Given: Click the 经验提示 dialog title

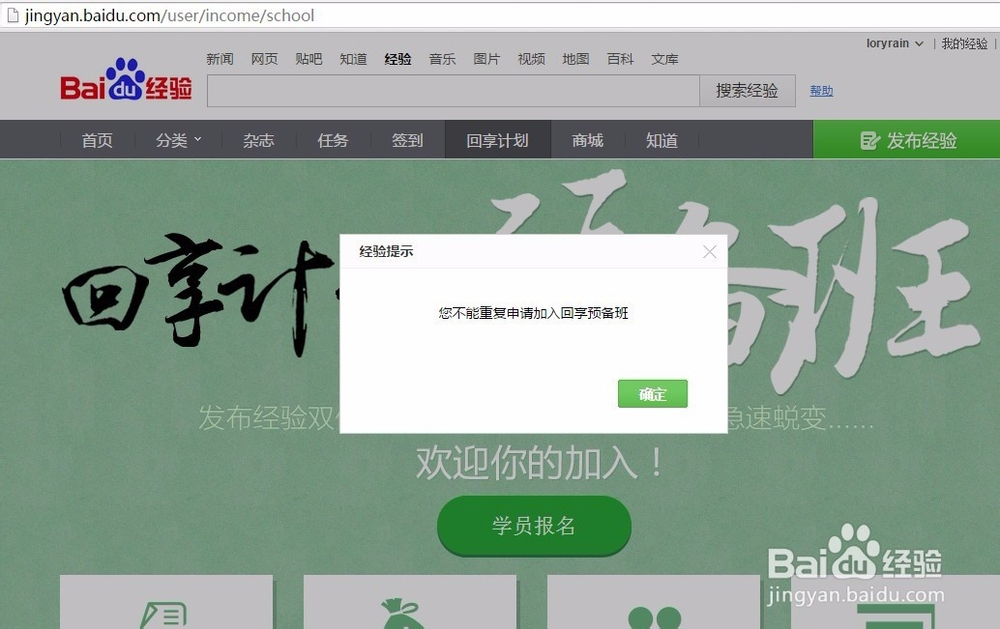Looking at the screenshot, I should click(386, 251).
